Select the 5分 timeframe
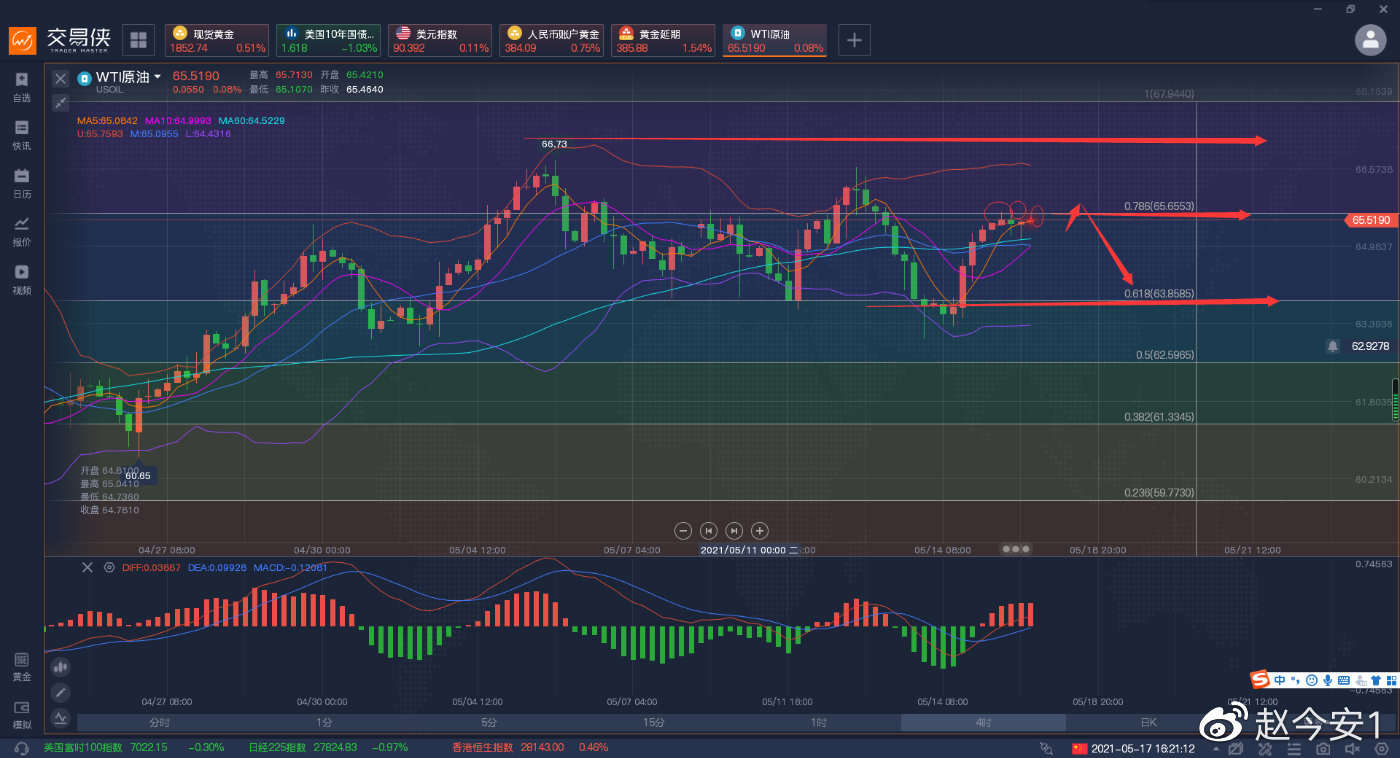This screenshot has height=758, width=1400. [x=488, y=723]
